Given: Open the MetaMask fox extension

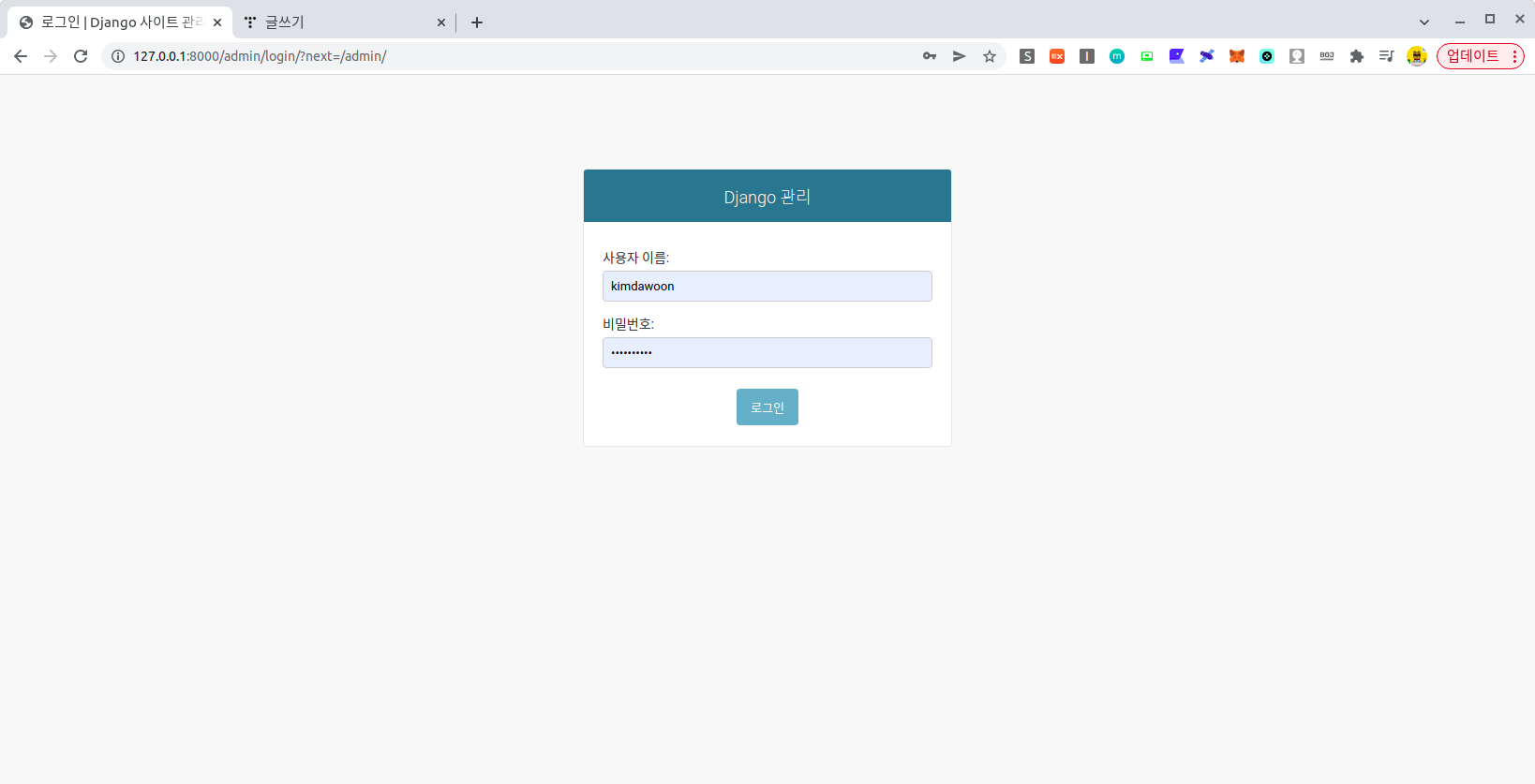Looking at the screenshot, I should 1237,56.
